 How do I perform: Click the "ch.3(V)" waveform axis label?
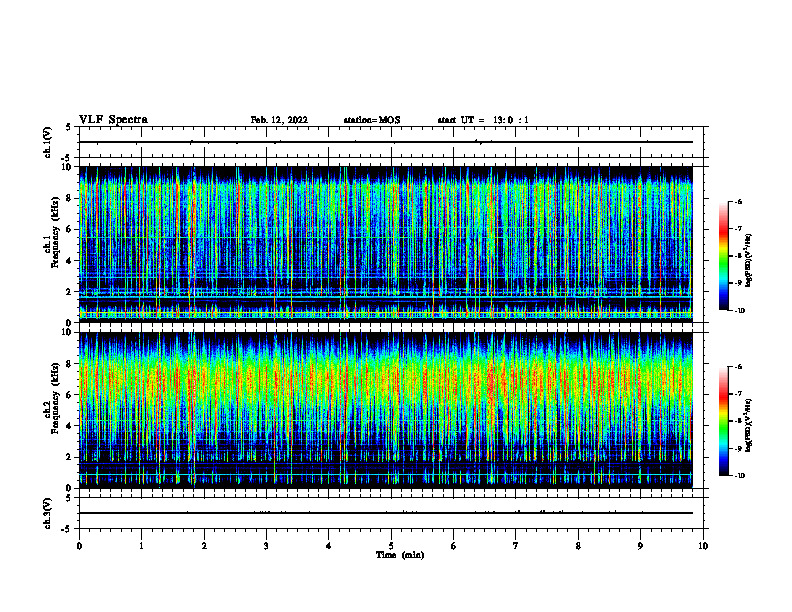coord(47,513)
